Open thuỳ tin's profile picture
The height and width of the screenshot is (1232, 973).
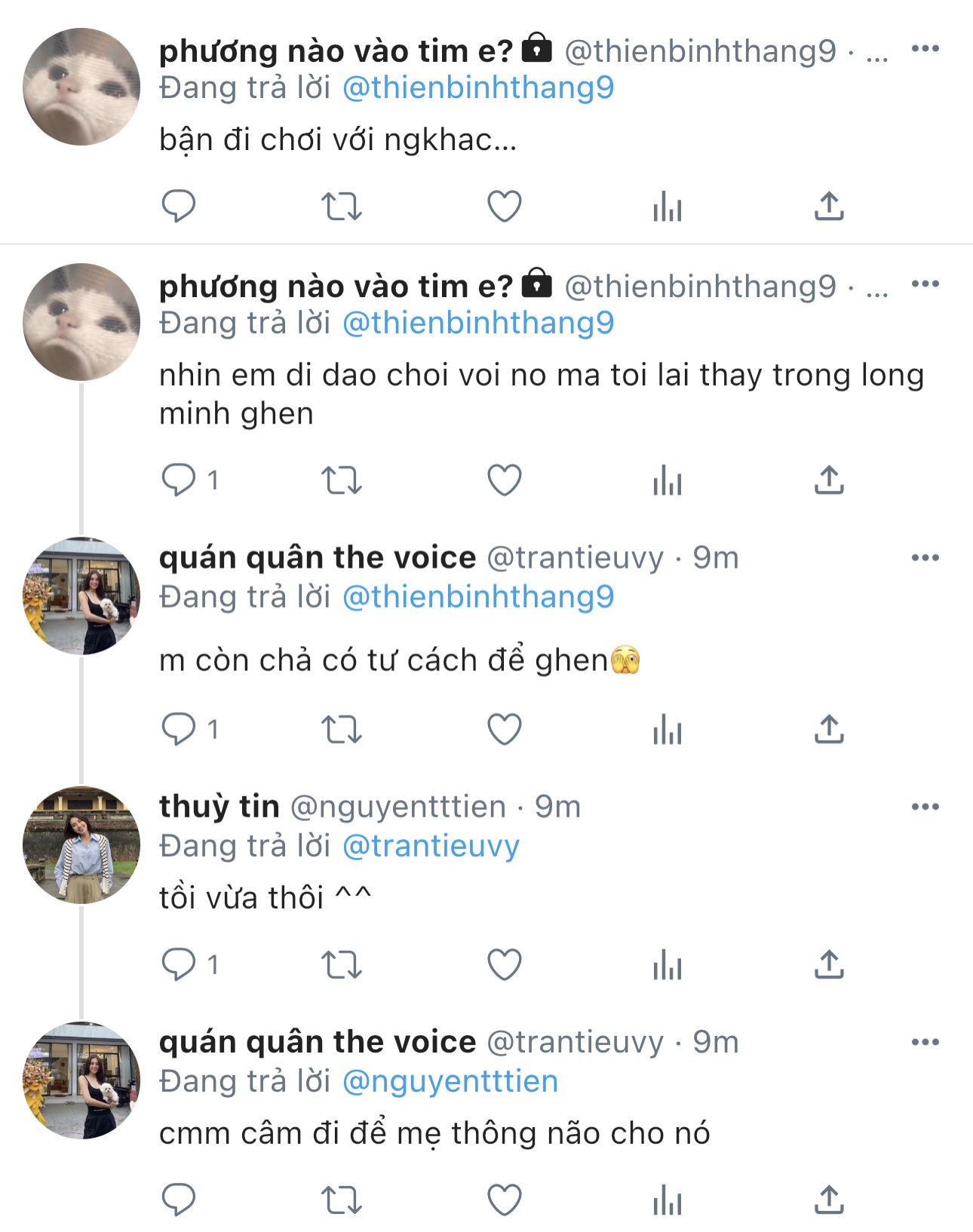coord(81,844)
